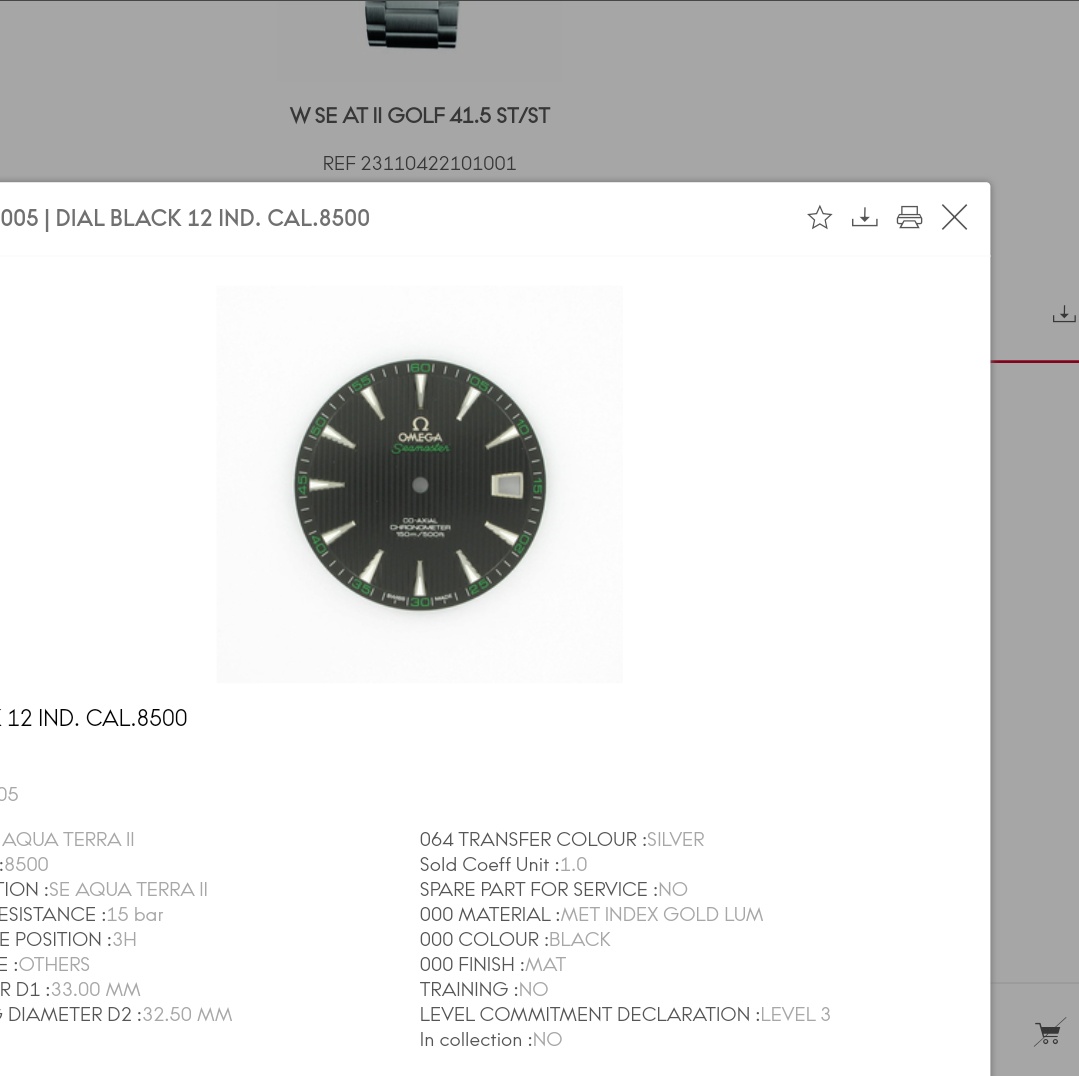Download the dial details from popup header

click(864, 217)
